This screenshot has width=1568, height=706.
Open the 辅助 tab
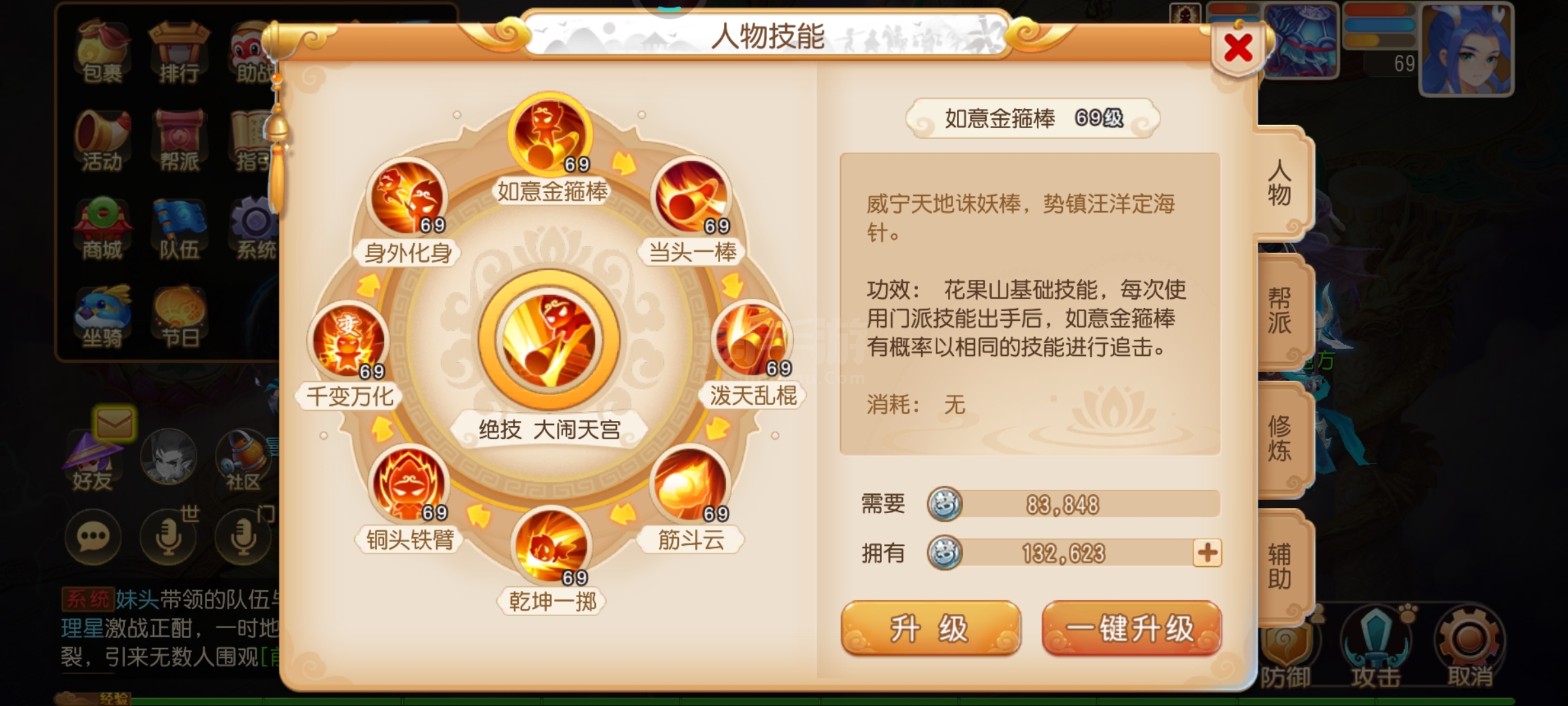(1281, 566)
